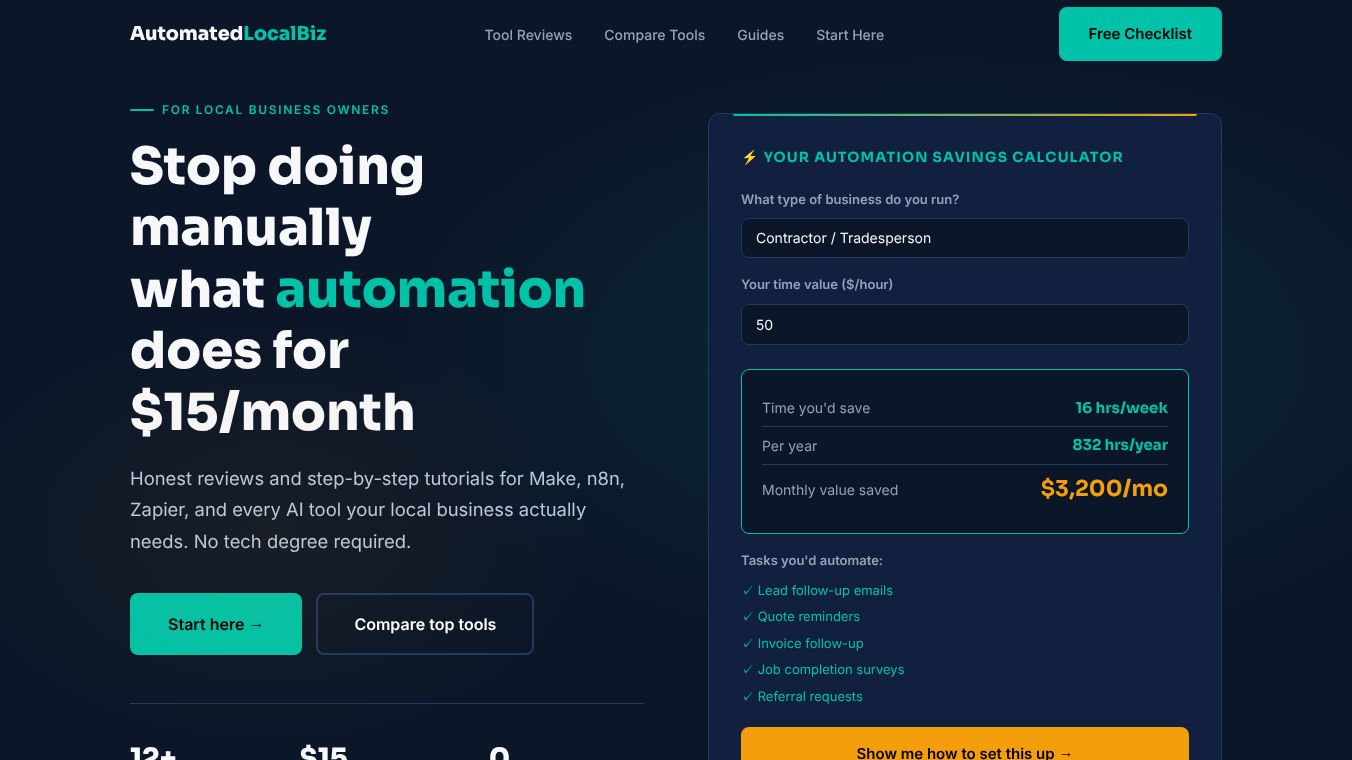Click the Time you'd save label
This screenshot has width=1352, height=760.
click(x=816, y=408)
